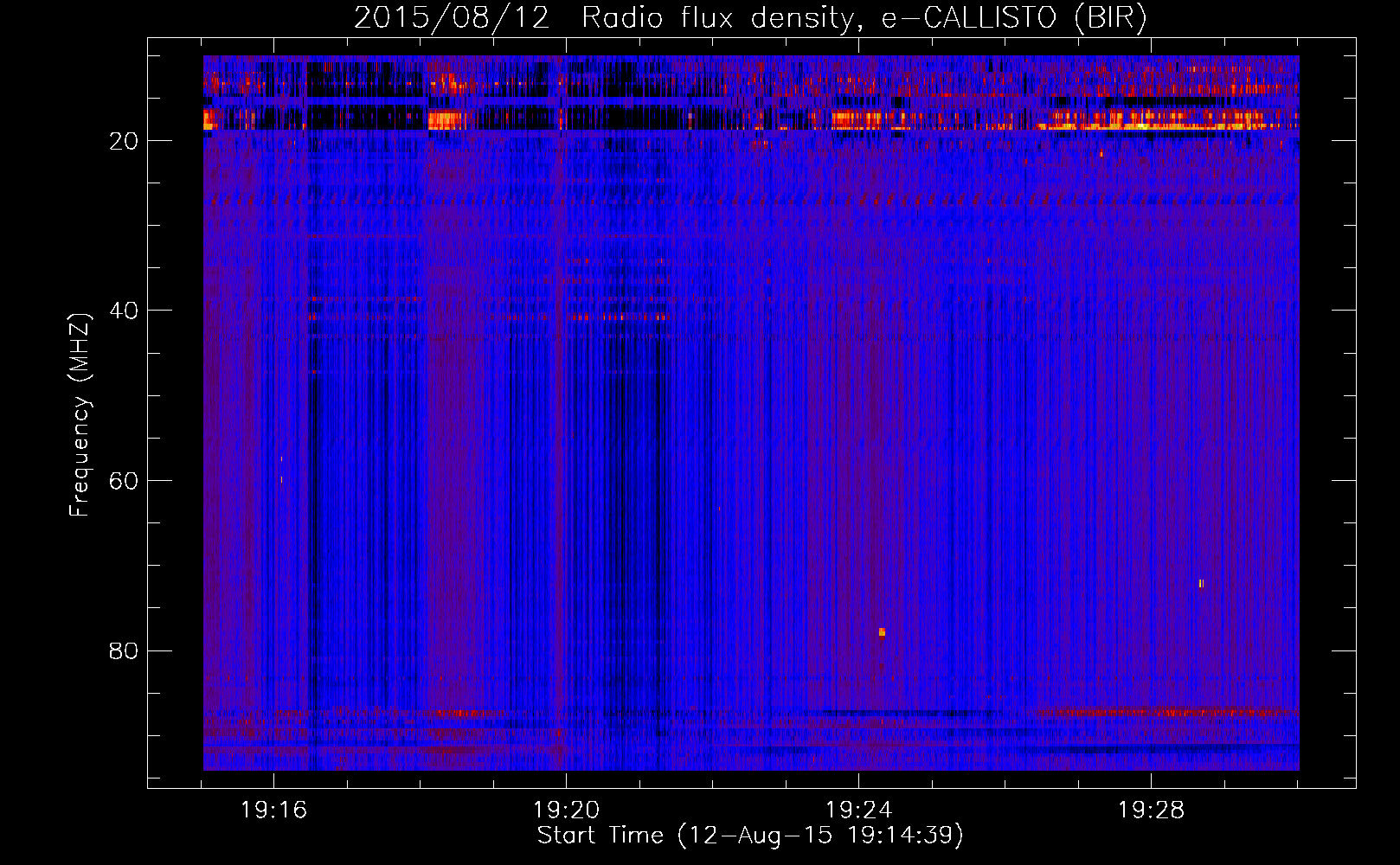Viewport: 1400px width, 865px height.
Task: Click the 'Frequency (MHZ)' axis label
Action: [x=80, y=415]
